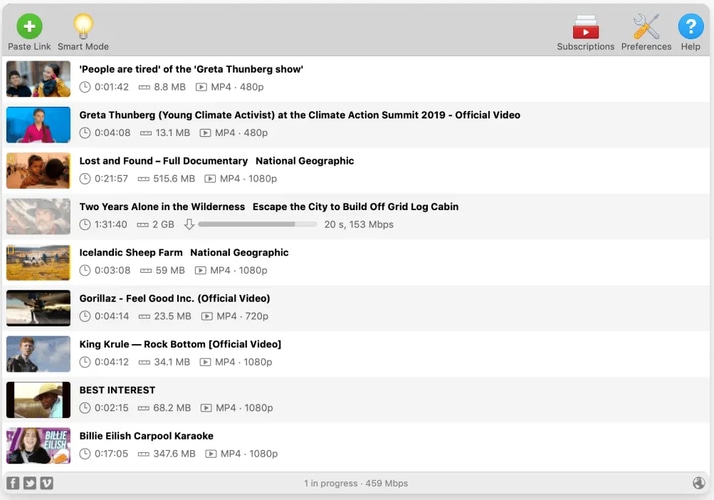Select the Greta Thunberg show thumbnail

coord(38,79)
